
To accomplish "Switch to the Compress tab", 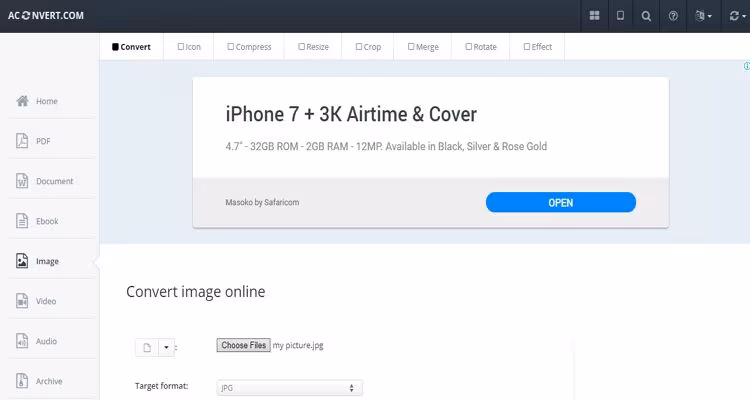I will click(249, 47).
